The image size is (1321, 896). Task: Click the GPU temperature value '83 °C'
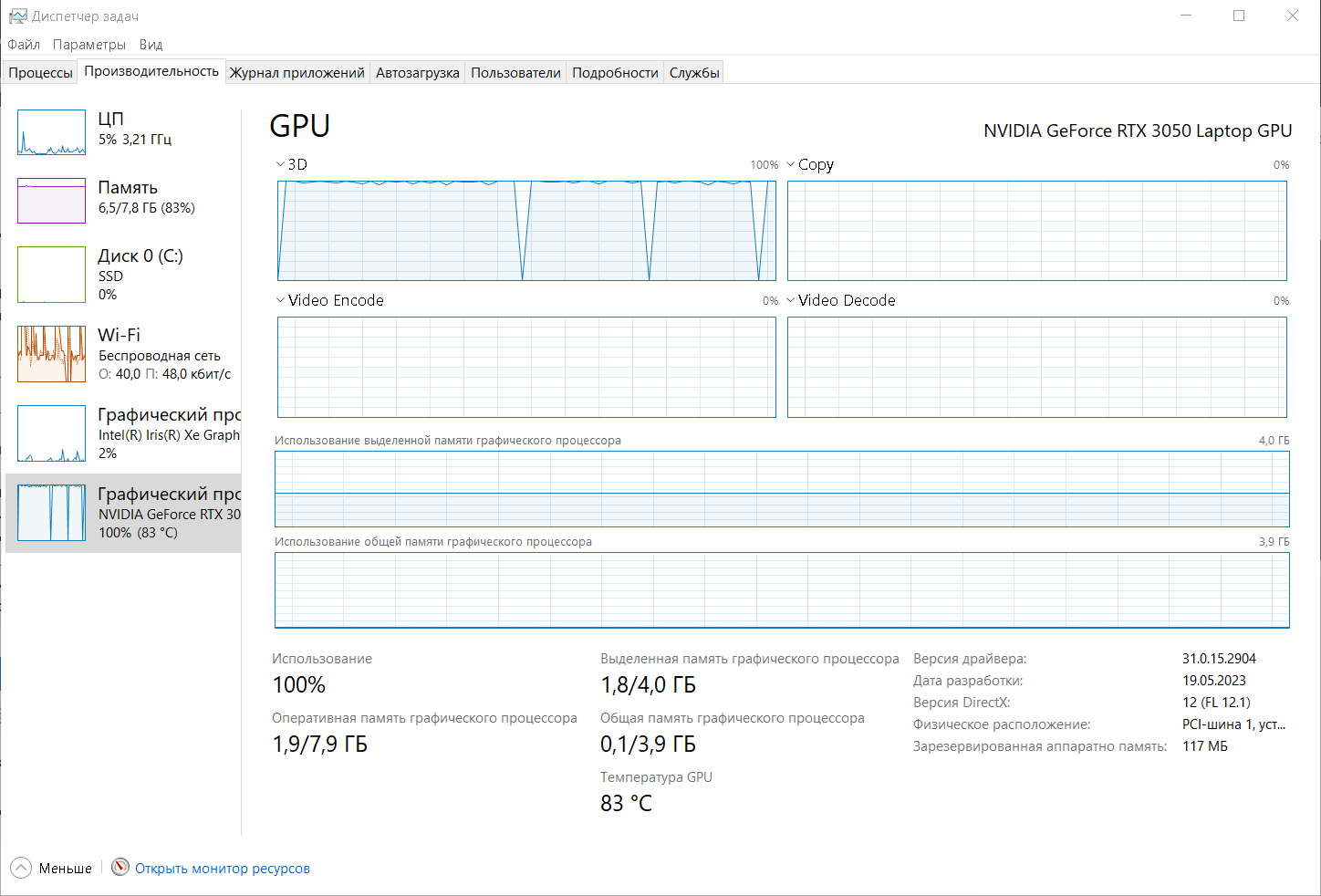626,803
